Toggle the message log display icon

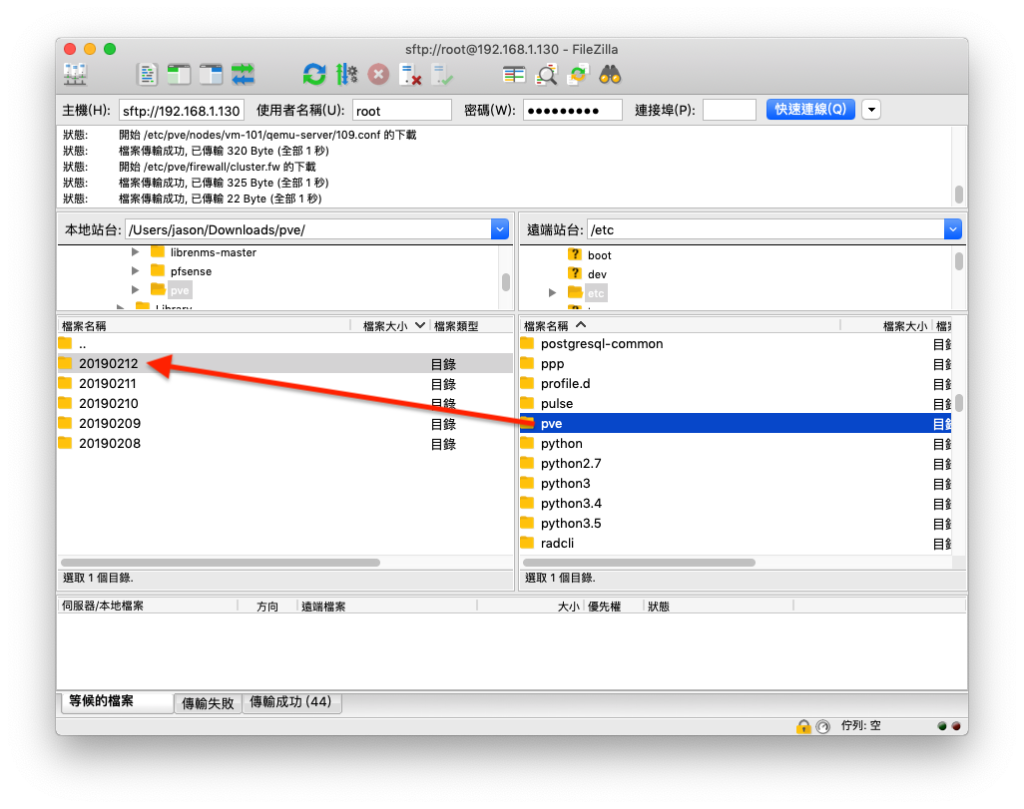point(148,74)
